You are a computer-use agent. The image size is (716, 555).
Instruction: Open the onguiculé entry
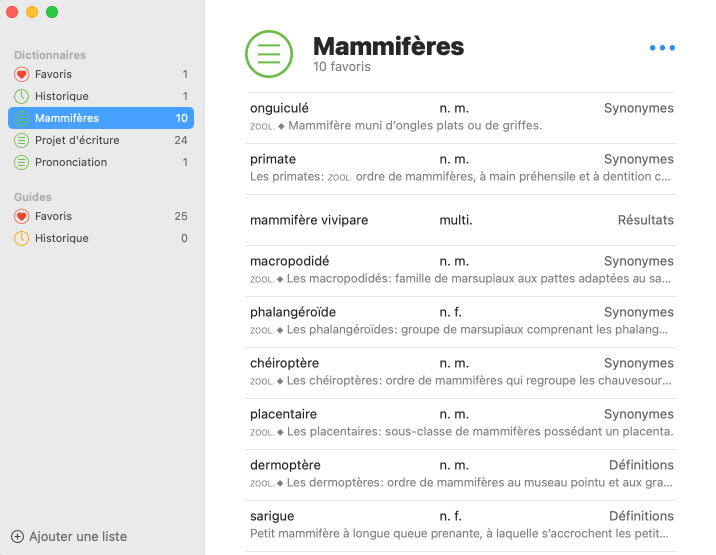(x=461, y=117)
